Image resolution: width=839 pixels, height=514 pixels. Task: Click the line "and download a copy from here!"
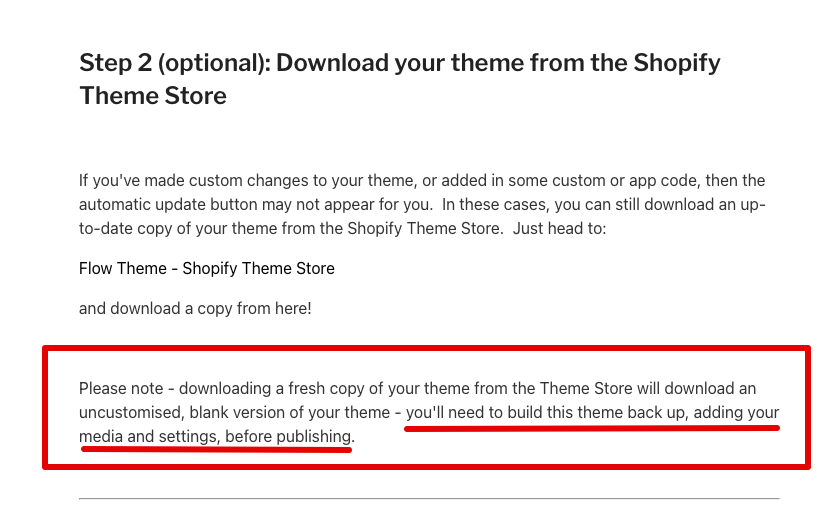(x=195, y=309)
